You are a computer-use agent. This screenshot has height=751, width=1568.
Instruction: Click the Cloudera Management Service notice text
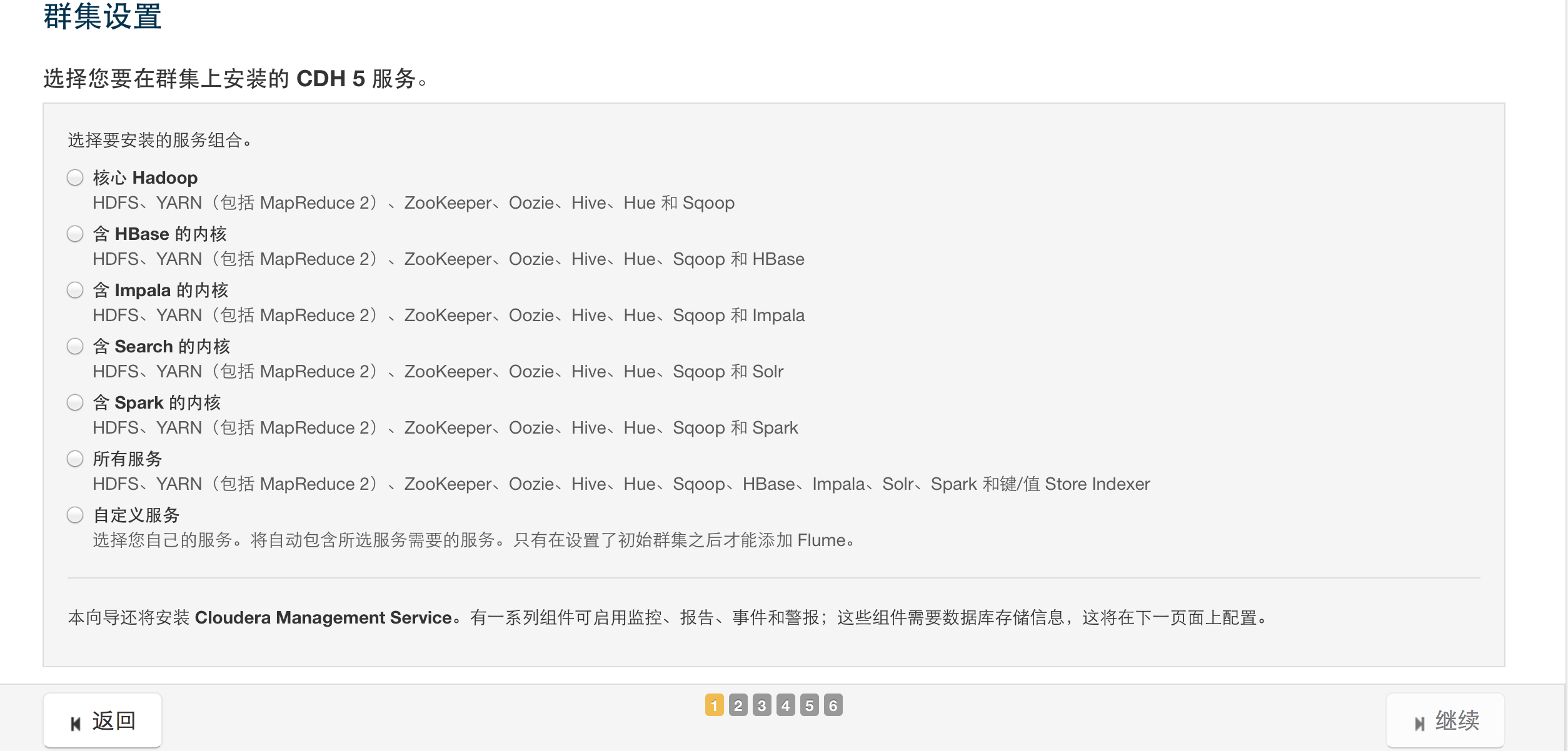point(668,618)
